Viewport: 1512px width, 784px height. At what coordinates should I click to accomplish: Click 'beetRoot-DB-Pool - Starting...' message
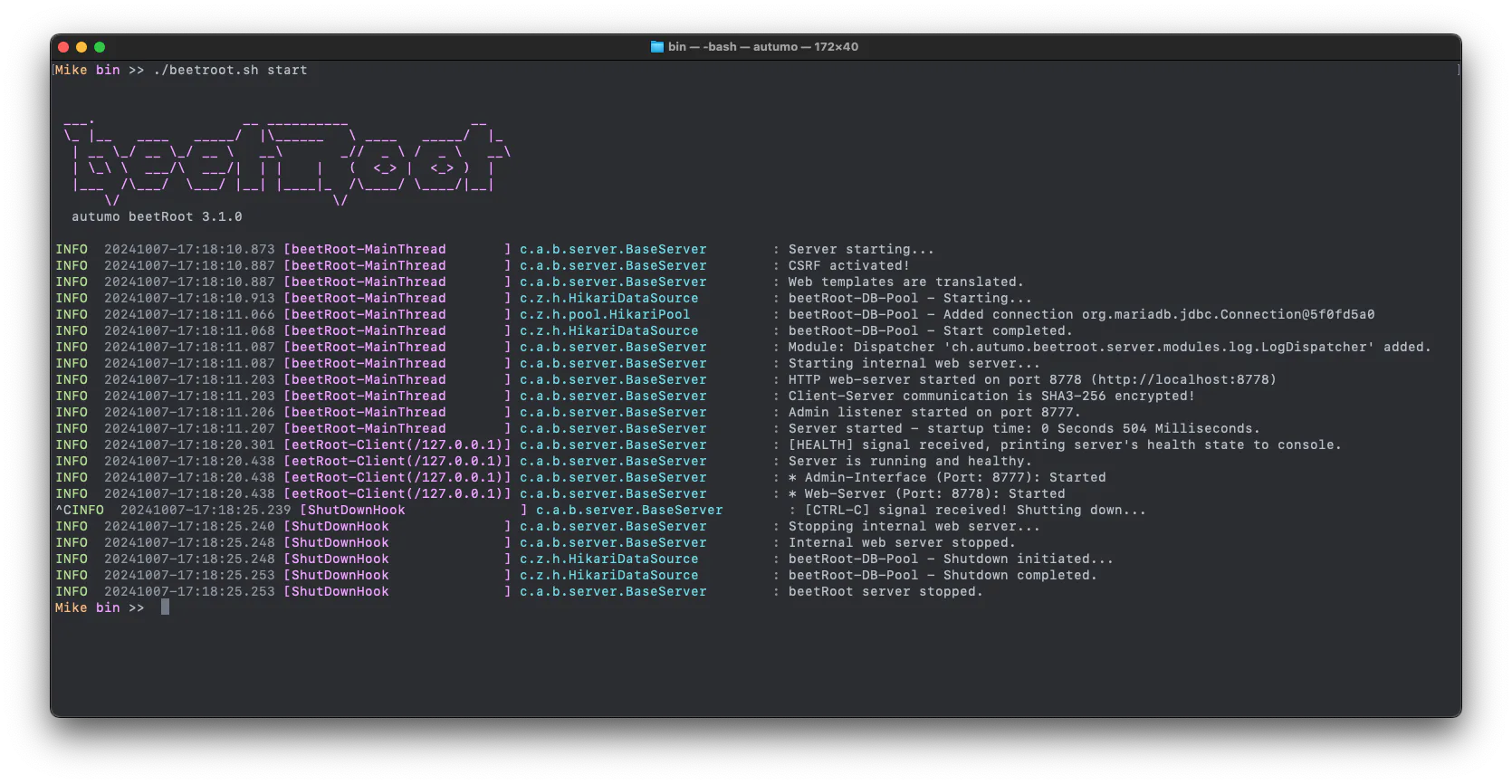coord(910,298)
